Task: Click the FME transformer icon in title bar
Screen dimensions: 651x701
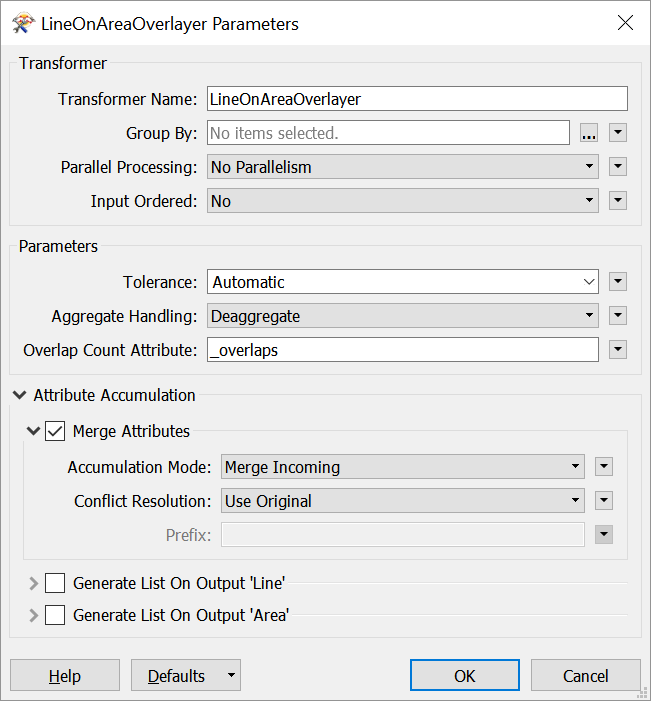Action: (23, 23)
